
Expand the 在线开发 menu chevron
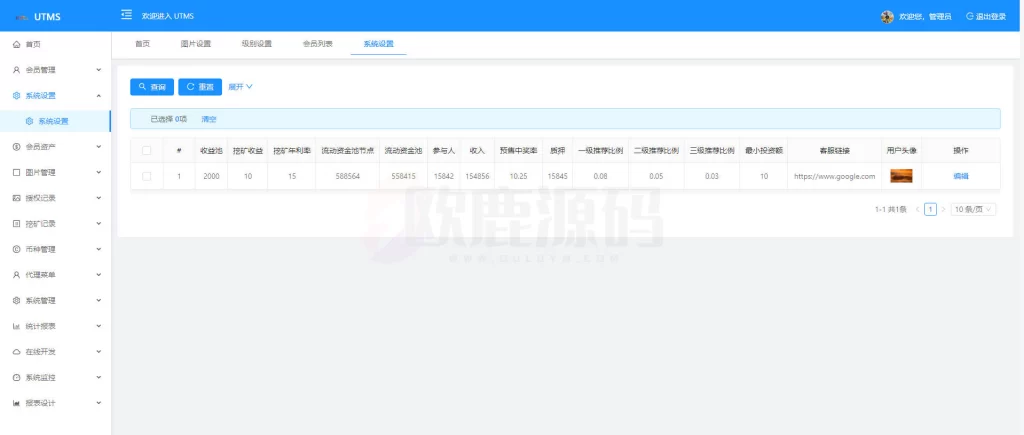pos(99,352)
